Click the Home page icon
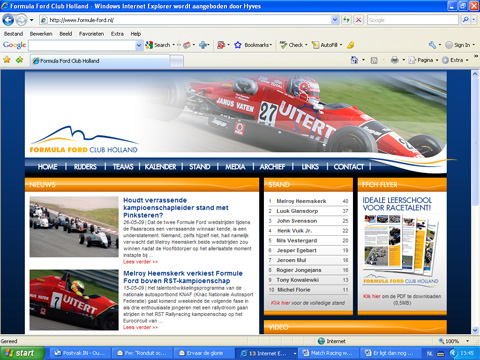The width and height of the screenshot is (480, 360). click(x=354, y=60)
